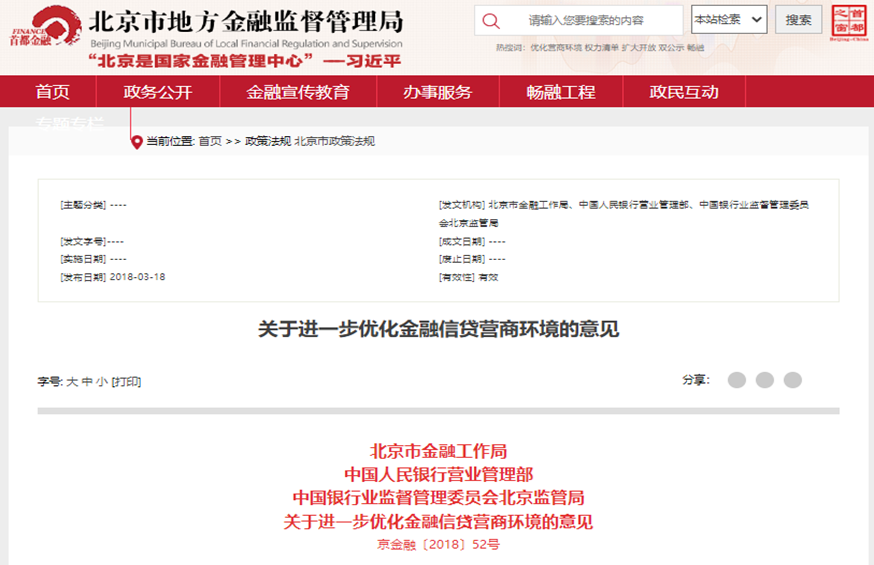Set font size to 中
874x565 pixels.
pos(87,382)
